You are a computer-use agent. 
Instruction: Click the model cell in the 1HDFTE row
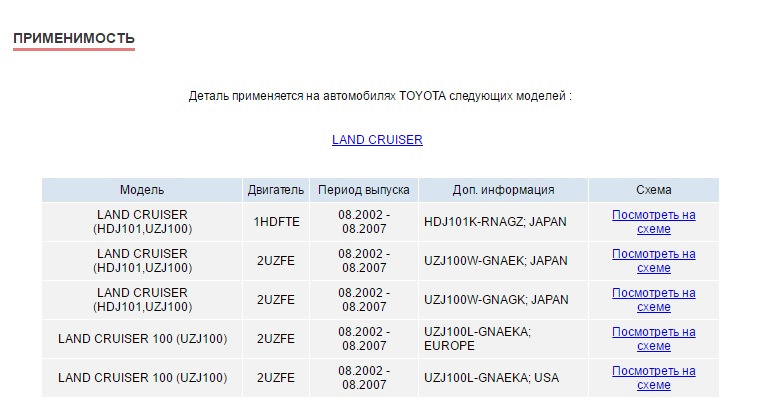pyautogui.click(x=142, y=222)
